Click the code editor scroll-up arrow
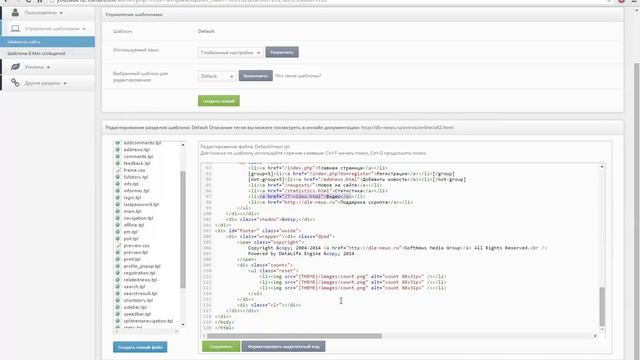 602,167
